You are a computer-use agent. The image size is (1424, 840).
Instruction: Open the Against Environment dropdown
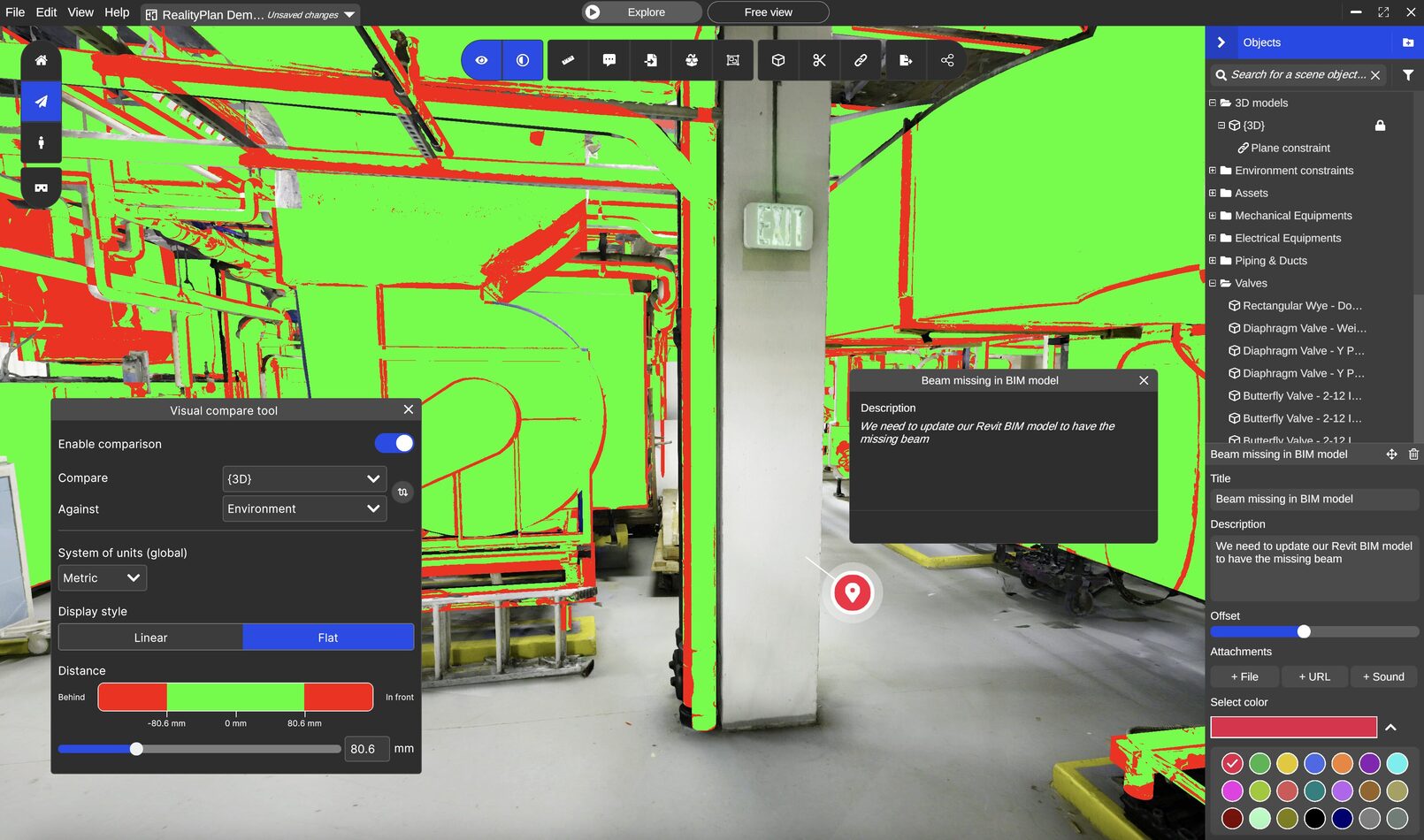tap(304, 508)
